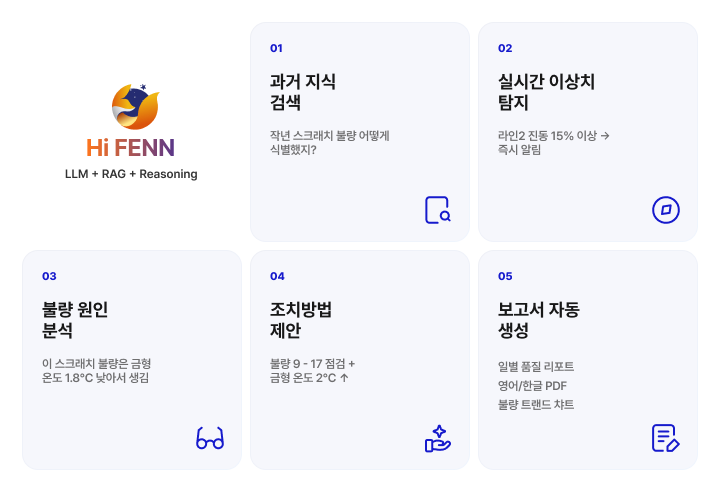
Task: Click the Hi FENN brand name text
Action: pos(131,148)
